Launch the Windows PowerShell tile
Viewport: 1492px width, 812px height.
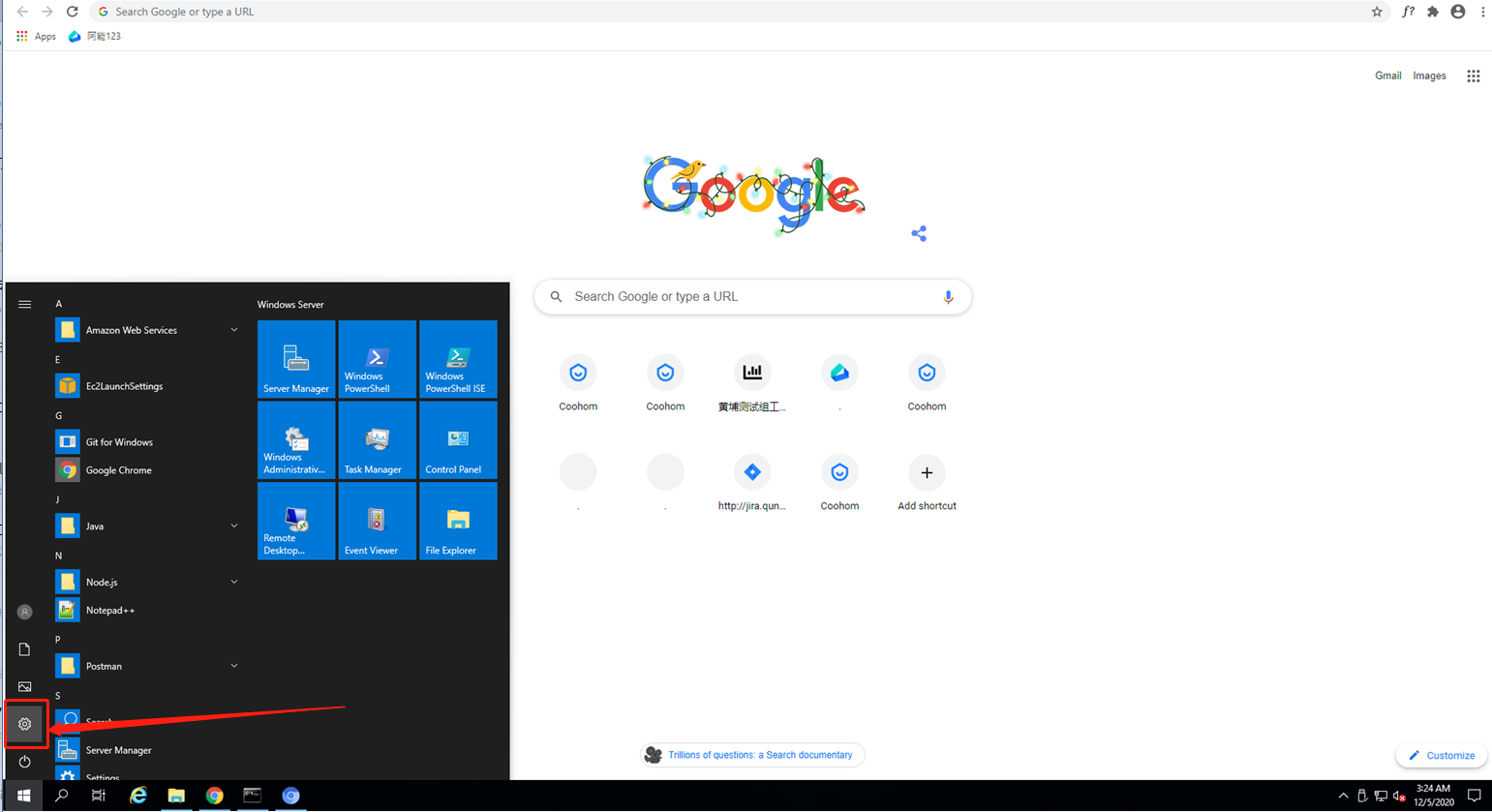377,359
